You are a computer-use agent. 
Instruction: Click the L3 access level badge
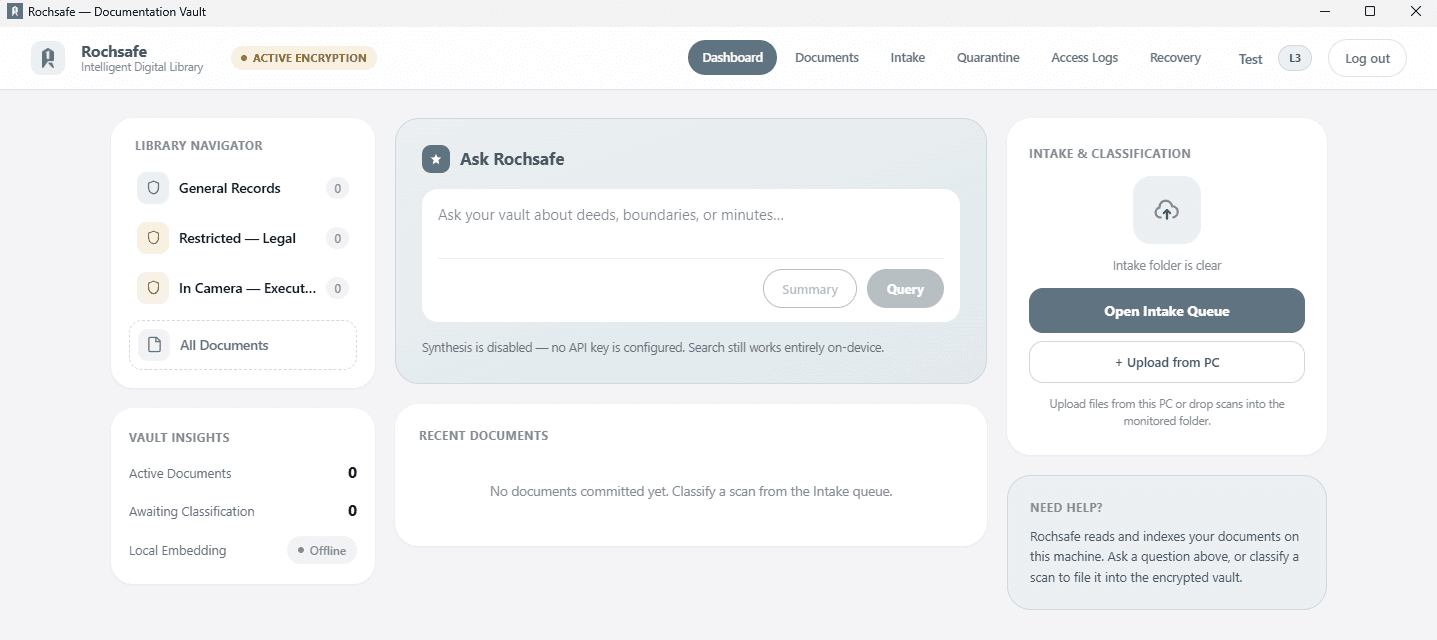pos(1294,58)
